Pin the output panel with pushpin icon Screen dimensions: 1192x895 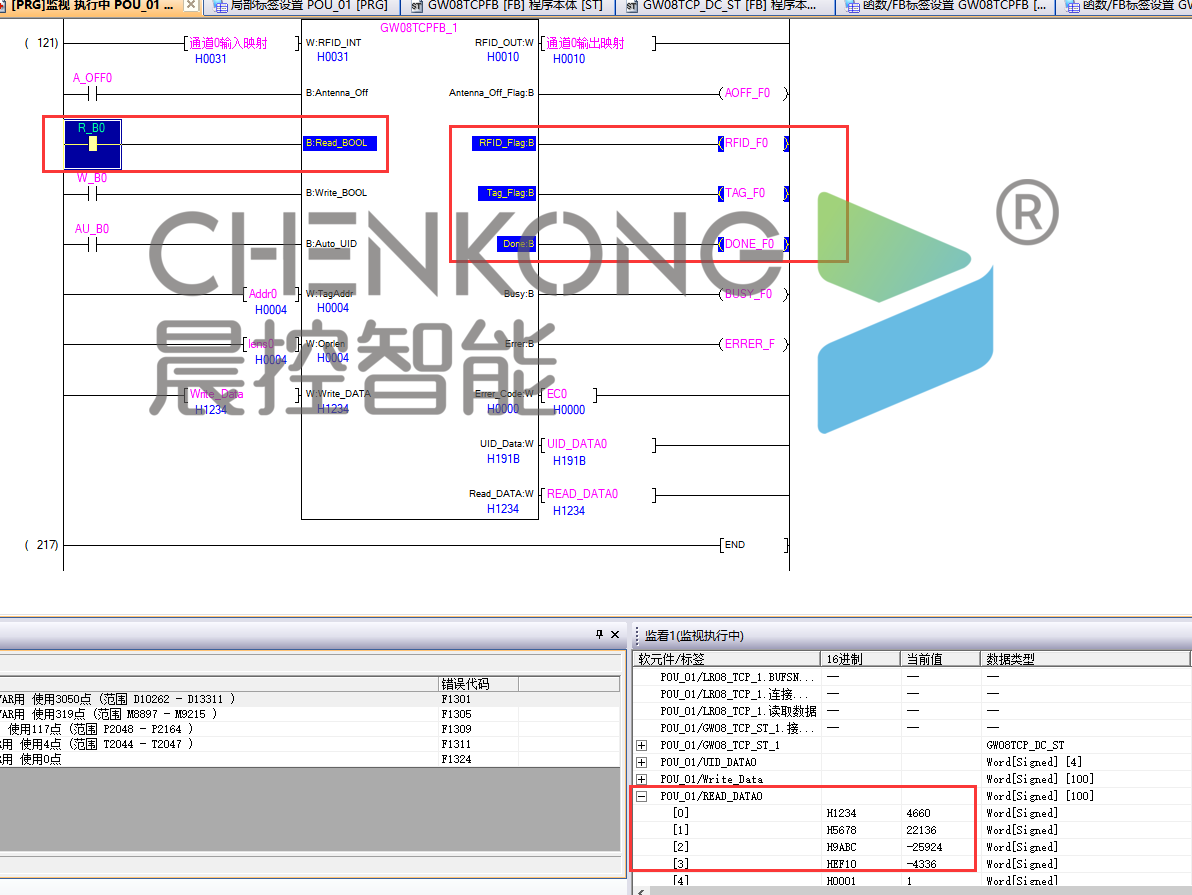pos(600,635)
